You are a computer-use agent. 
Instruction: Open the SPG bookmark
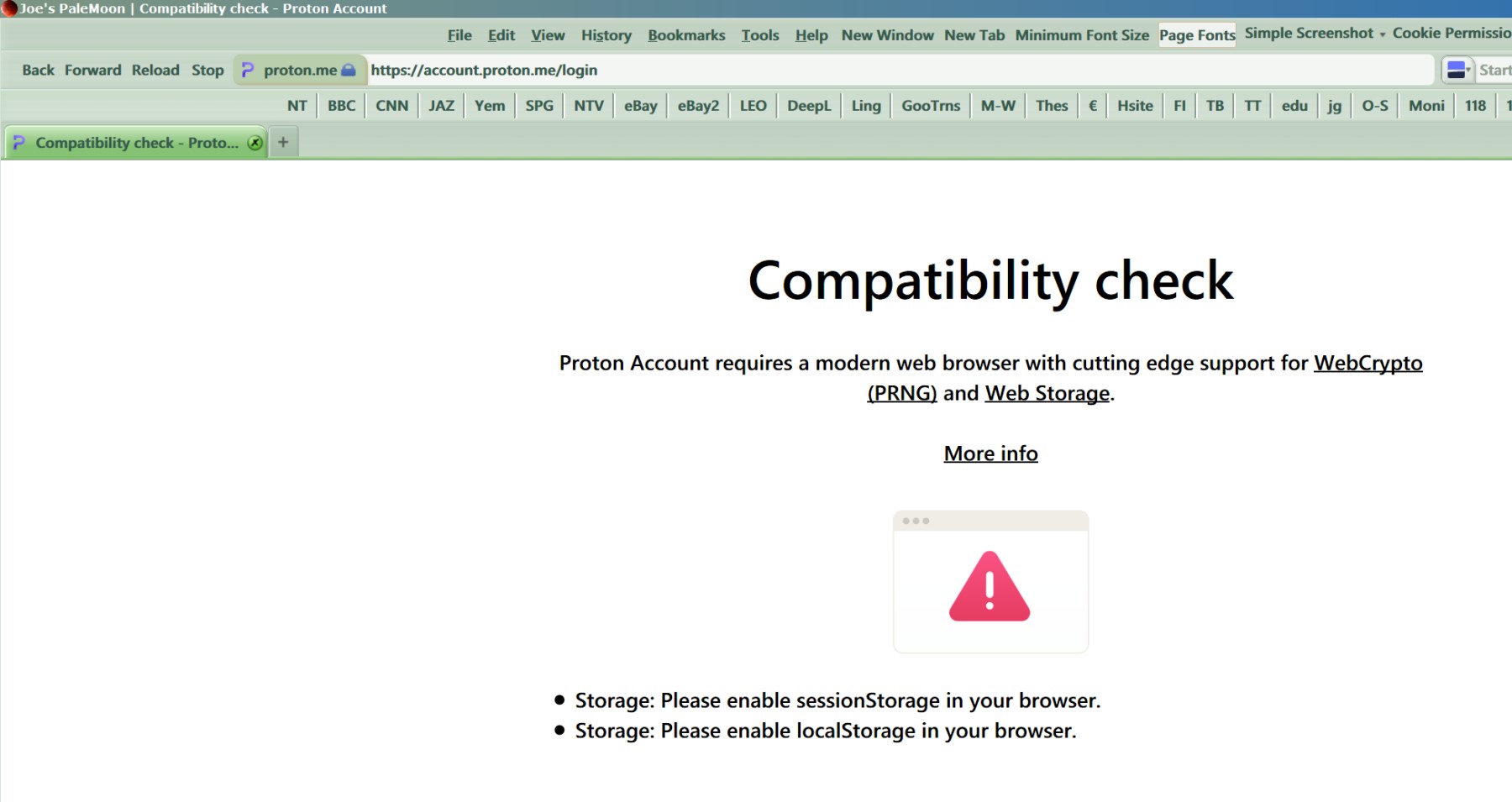coord(539,106)
